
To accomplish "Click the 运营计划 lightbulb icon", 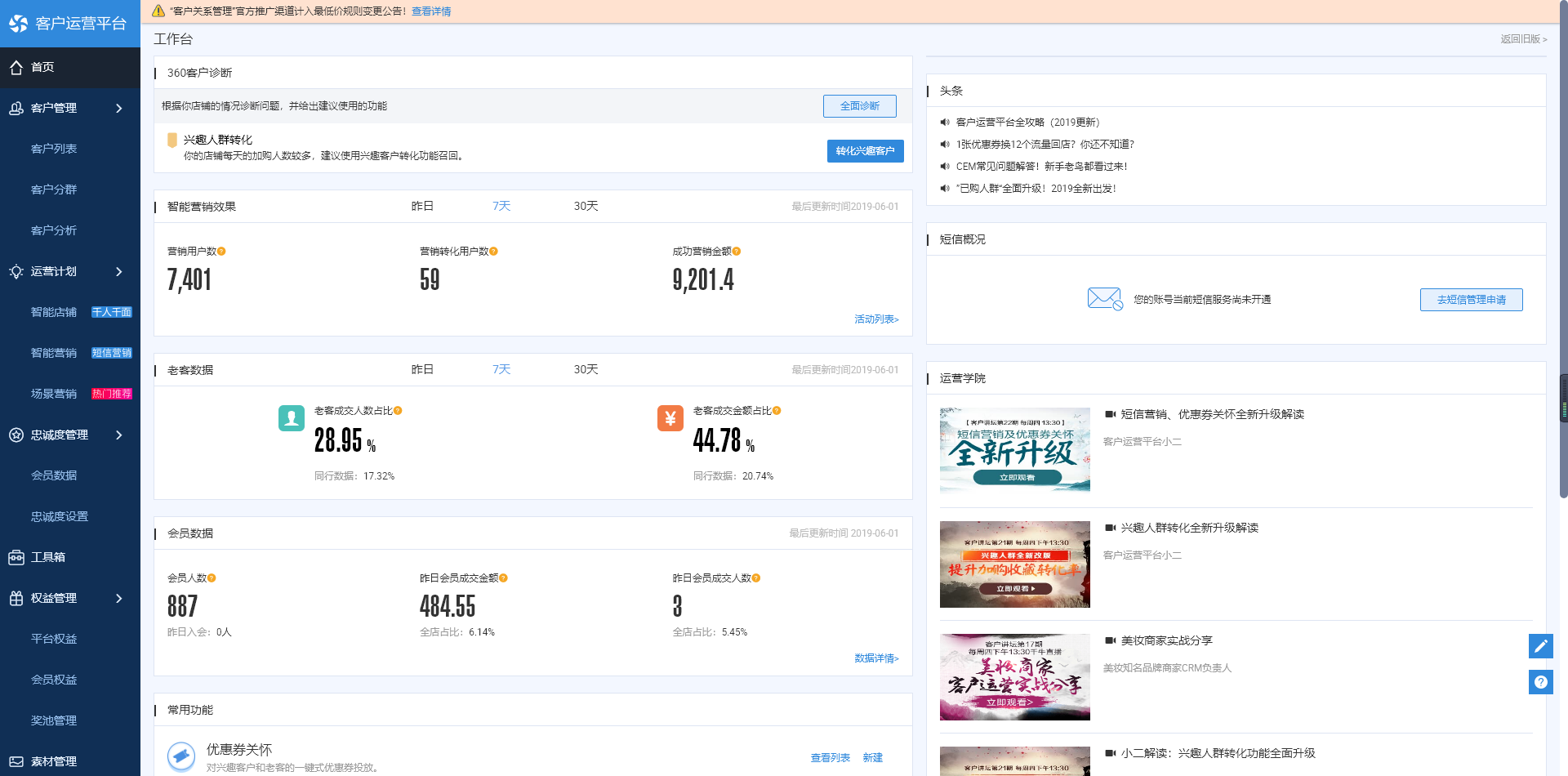I will [x=16, y=271].
